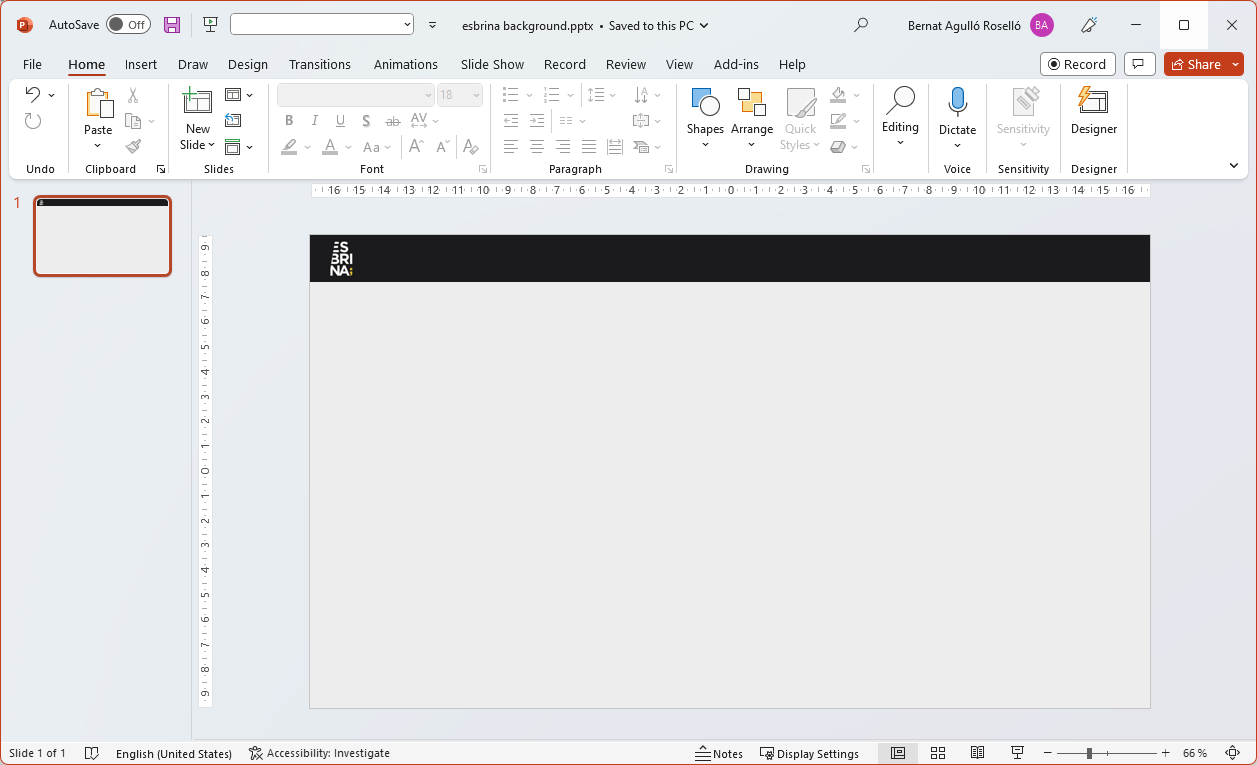Start slide show from status bar icon
The width and height of the screenshot is (1257, 765).
tap(1017, 753)
